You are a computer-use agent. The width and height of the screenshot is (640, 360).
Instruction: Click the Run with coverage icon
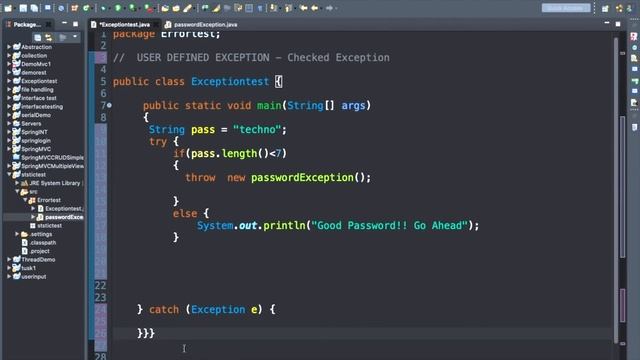pyautogui.click(x=132, y=8)
